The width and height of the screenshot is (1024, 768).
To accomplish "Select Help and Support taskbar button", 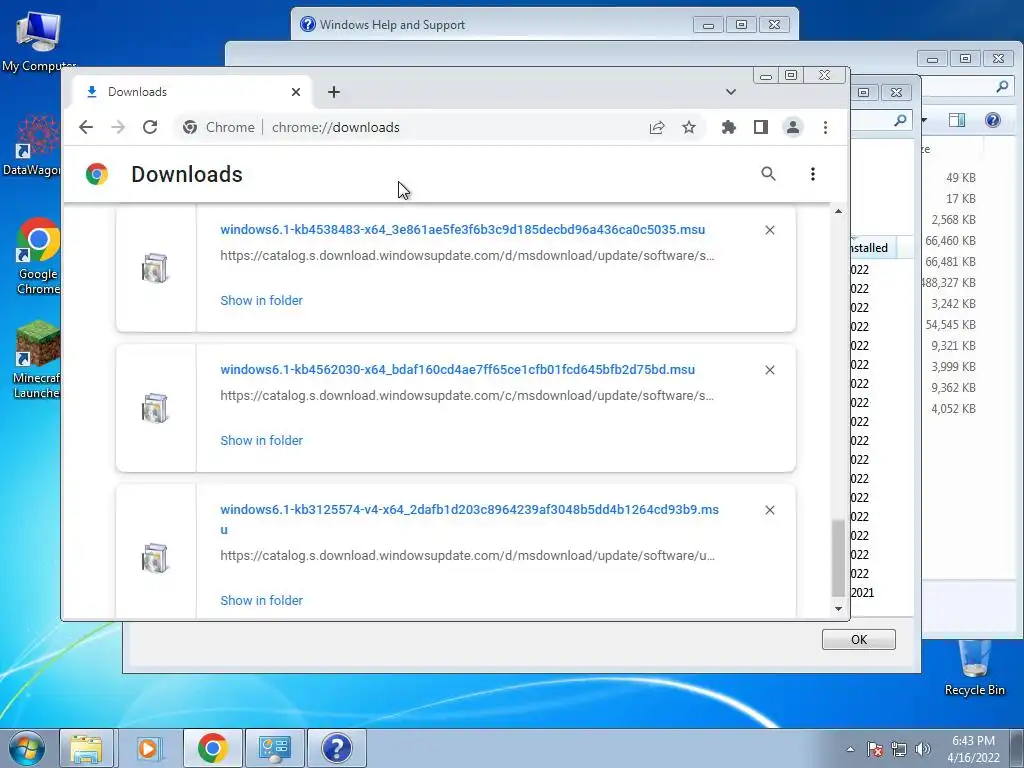I will (336, 748).
